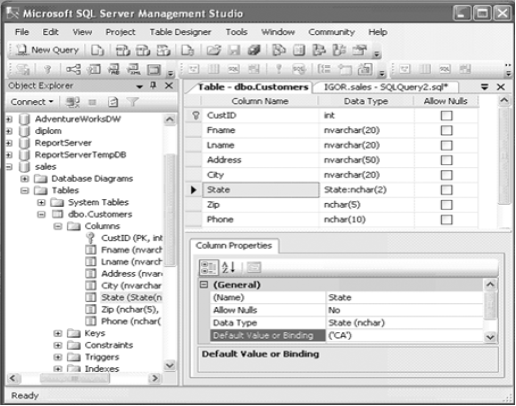
Task: Toggle Allow Nulls for Phone
Action: (446, 220)
